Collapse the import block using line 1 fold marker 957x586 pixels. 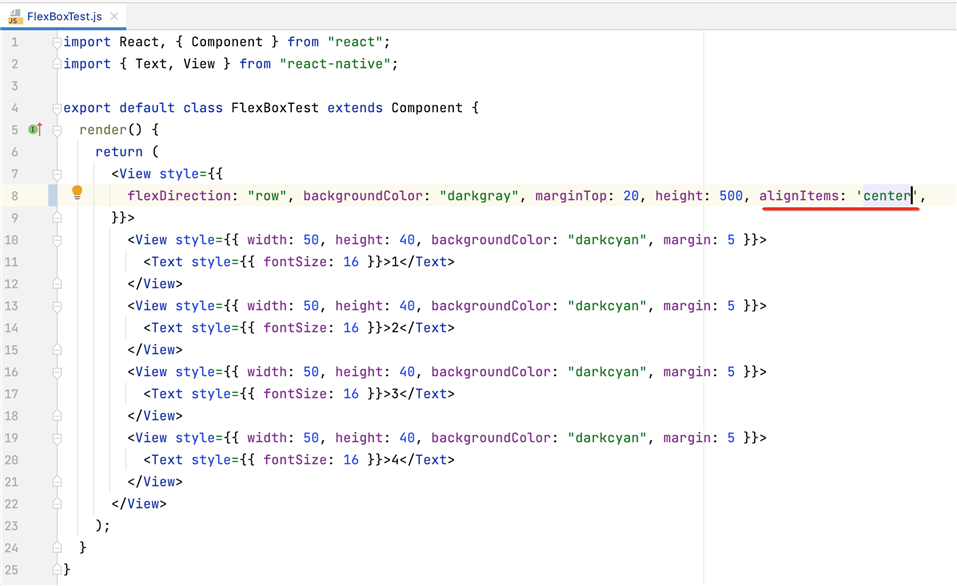(57, 42)
